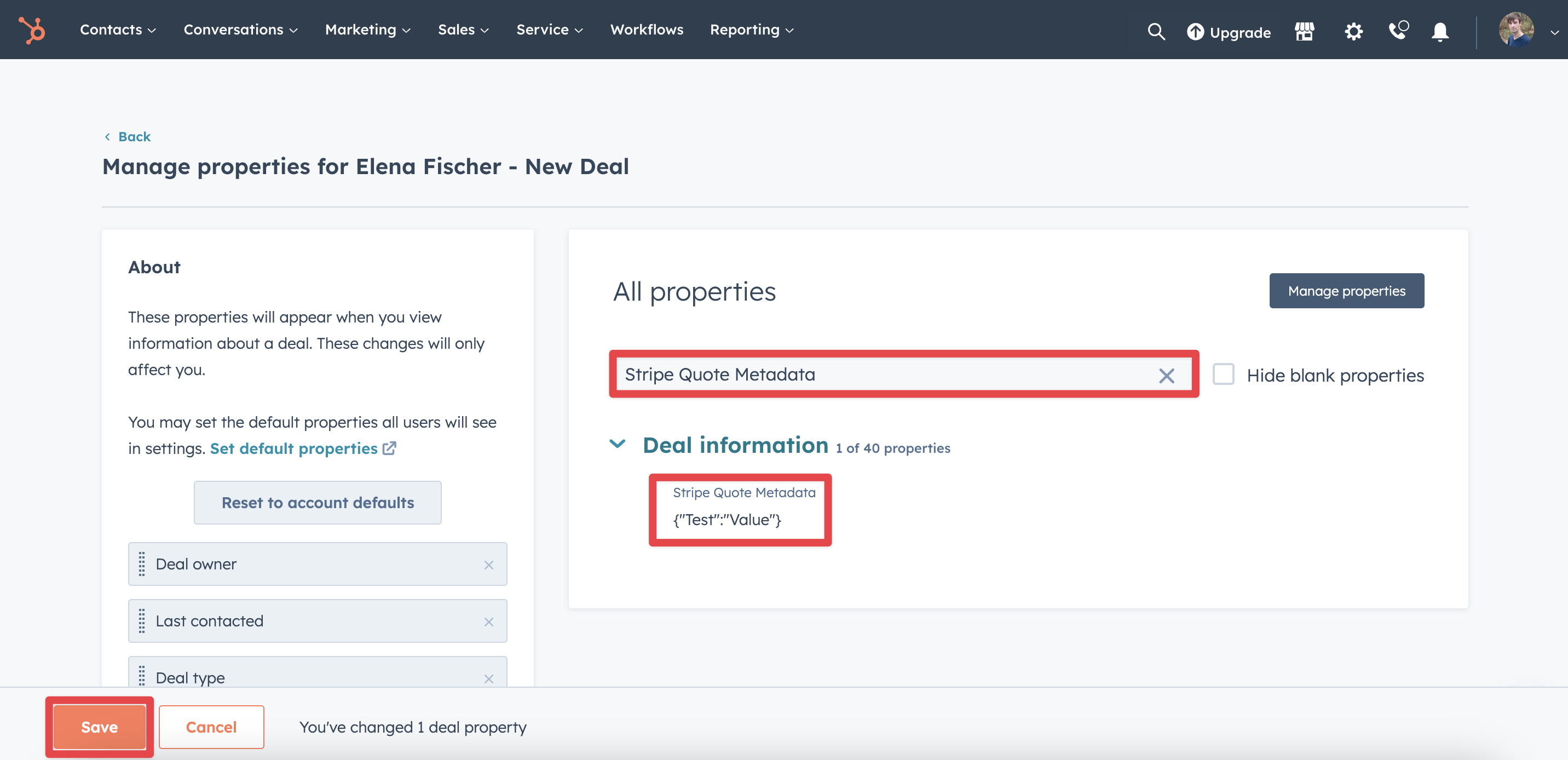Click Reset to account defaults
The width and height of the screenshot is (1568, 760).
click(x=318, y=503)
